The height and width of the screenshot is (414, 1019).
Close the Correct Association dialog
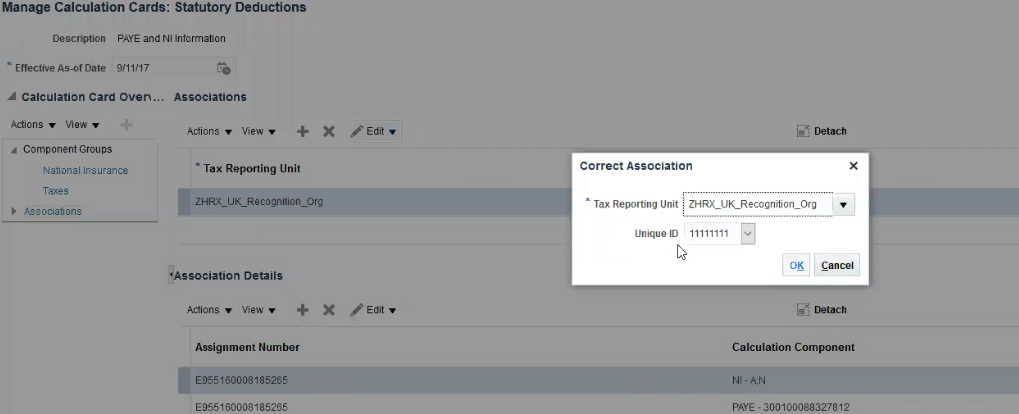[853, 166]
